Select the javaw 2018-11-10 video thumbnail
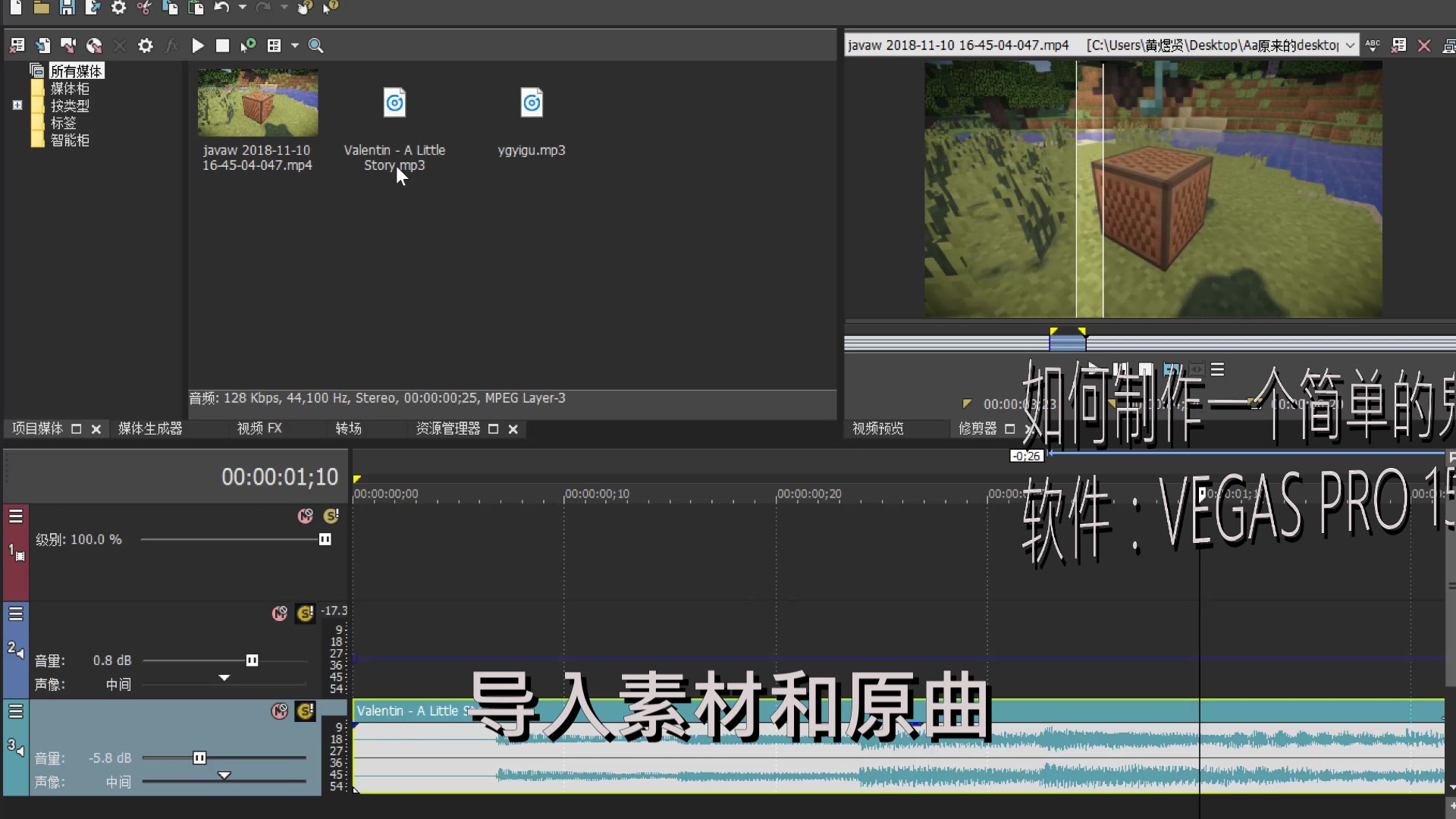The image size is (1456, 819). click(257, 102)
